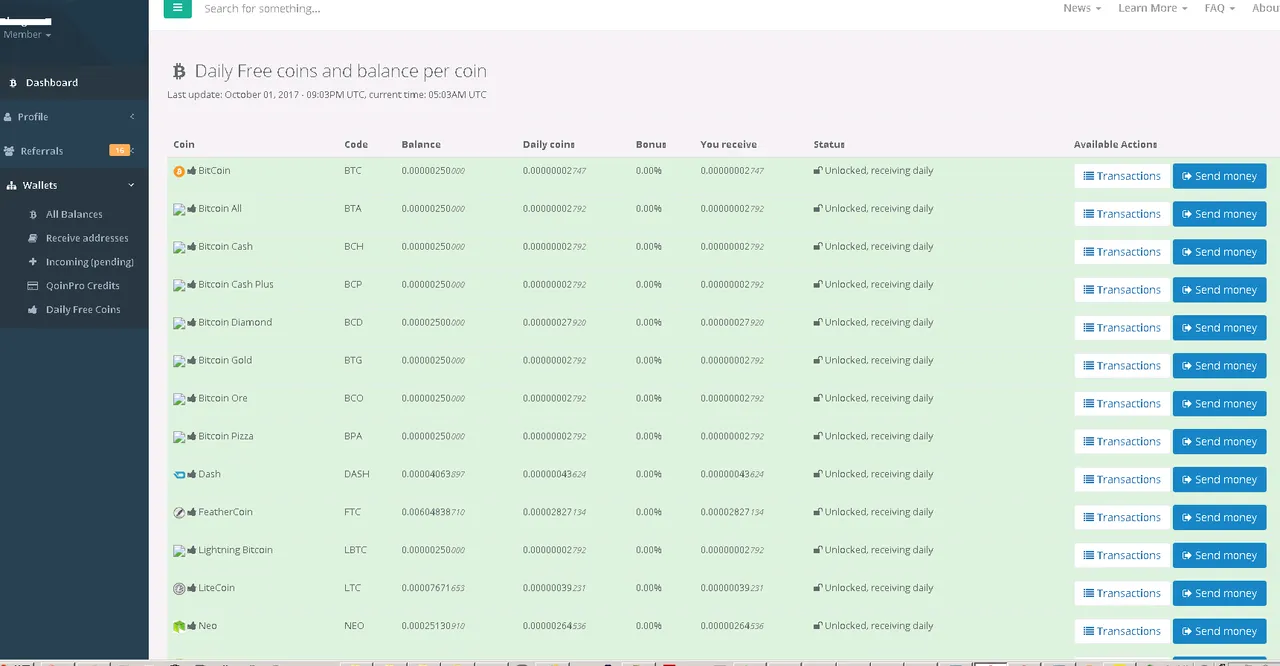View Transactions for Bitcoin Gold
The height and width of the screenshot is (666, 1280).
coord(1122,366)
